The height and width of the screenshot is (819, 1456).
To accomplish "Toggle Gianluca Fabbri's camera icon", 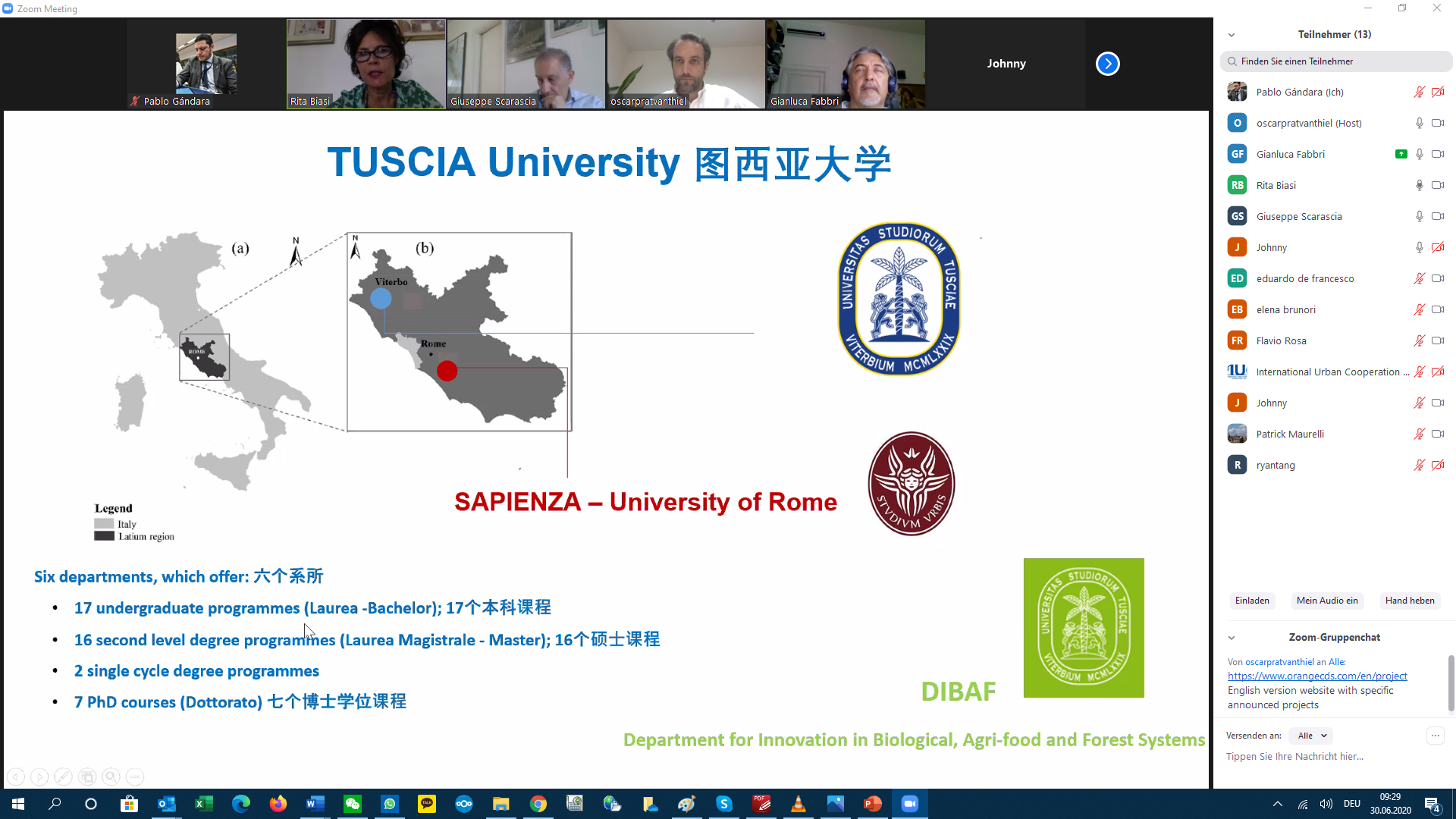I will 1437,154.
